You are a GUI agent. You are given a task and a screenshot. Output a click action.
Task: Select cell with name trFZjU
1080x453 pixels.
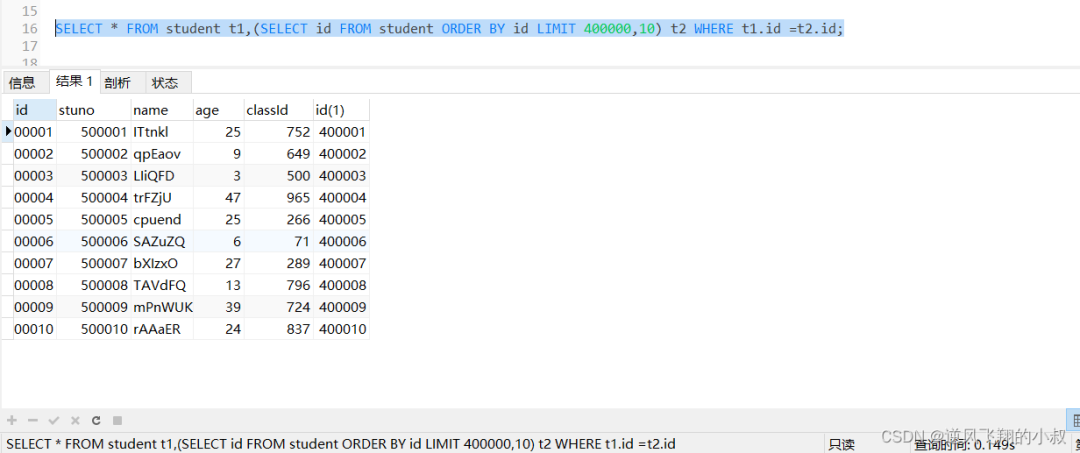coord(162,198)
